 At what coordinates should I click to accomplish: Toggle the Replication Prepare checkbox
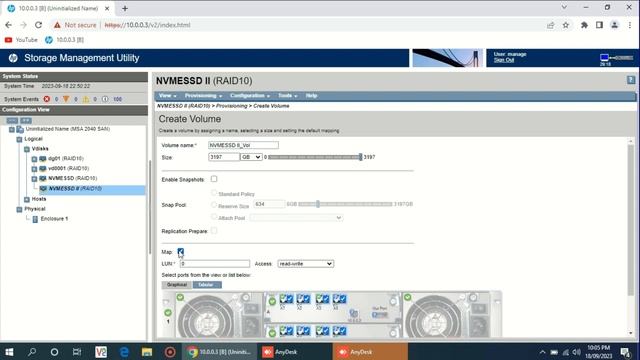(214, 231)
